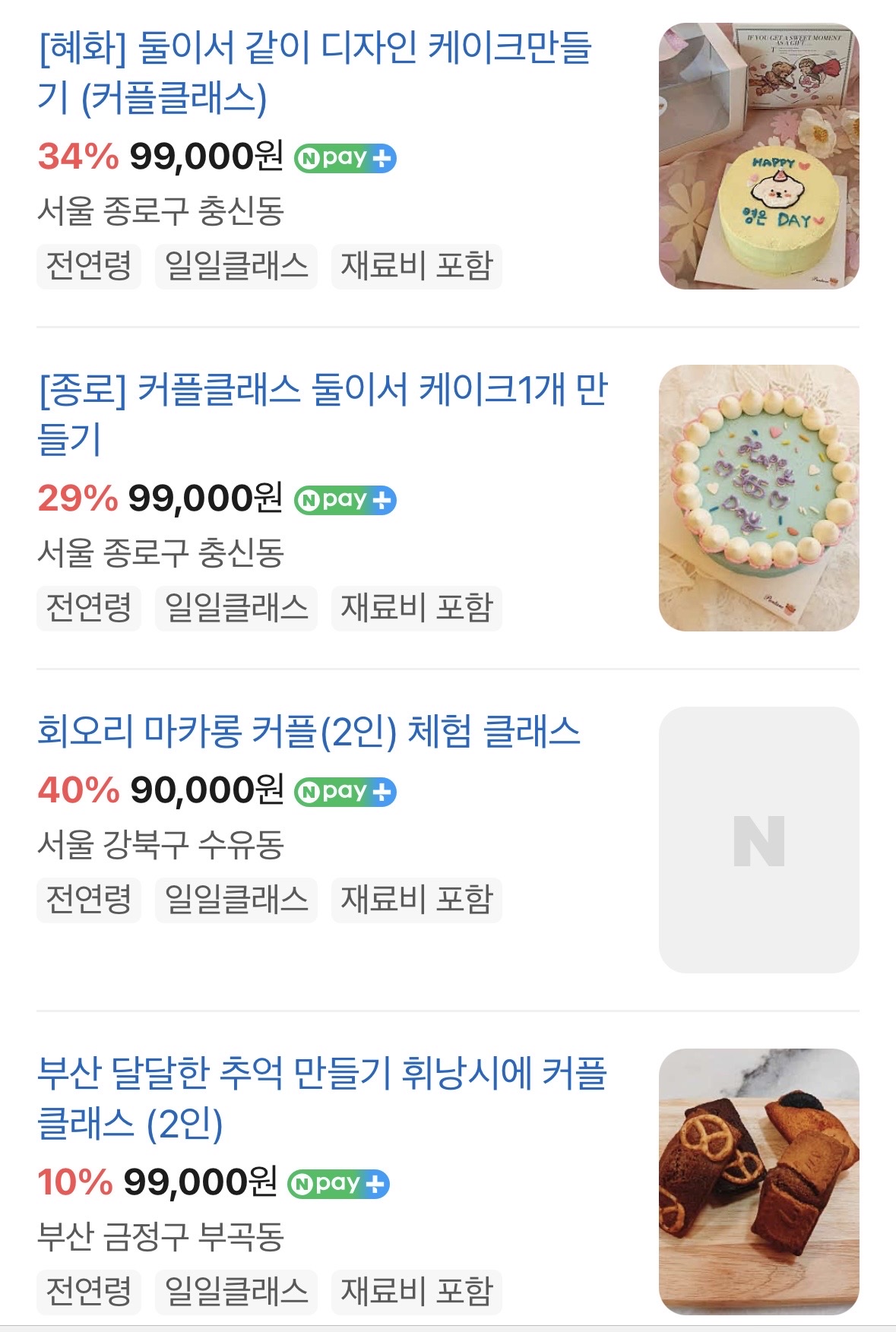
Task: Click the 서울 강북구 수유동 location text
Action: pyautogui.click(x=161, y=845)
